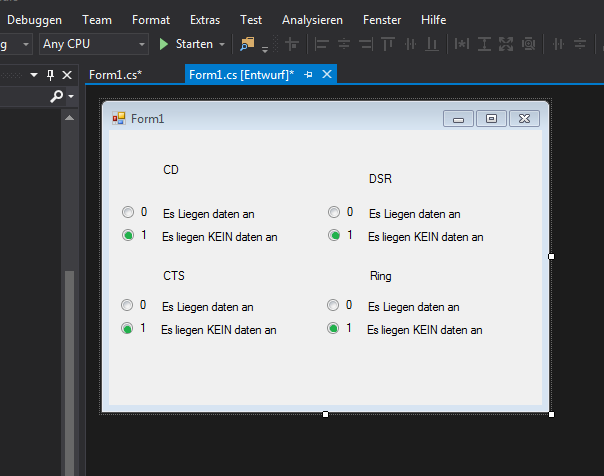Click Align Tops icon
Screen dimensions: 604x476
[388, 44]
